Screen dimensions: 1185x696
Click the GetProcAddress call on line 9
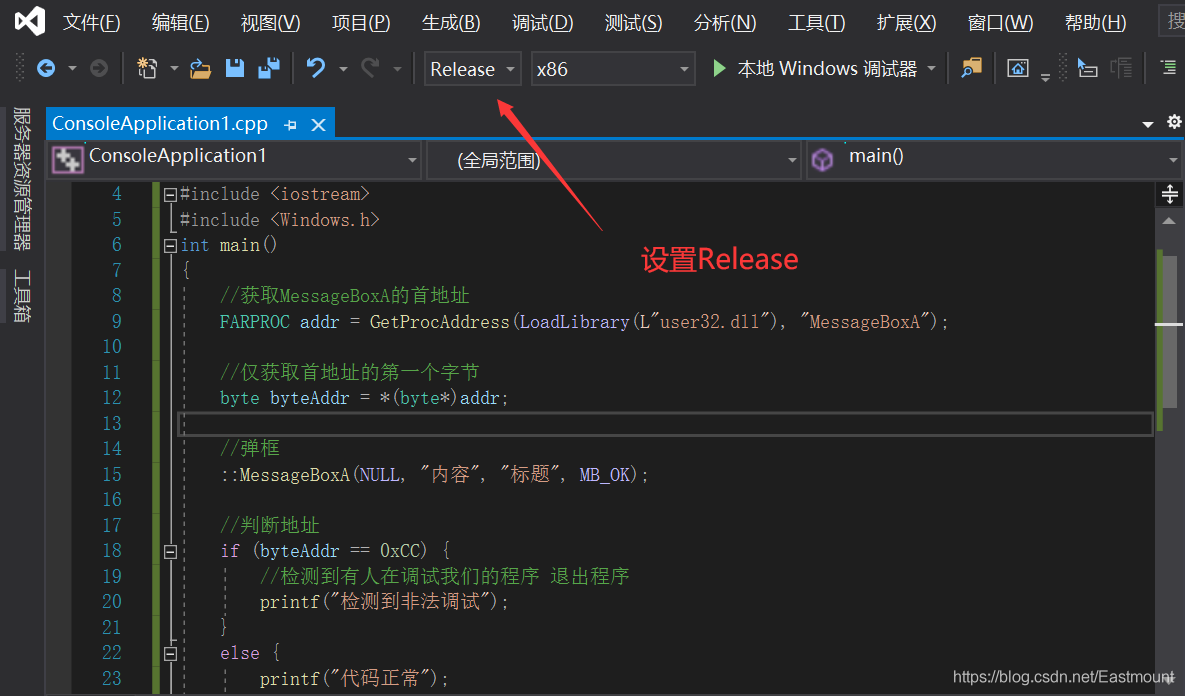(439, 323)
